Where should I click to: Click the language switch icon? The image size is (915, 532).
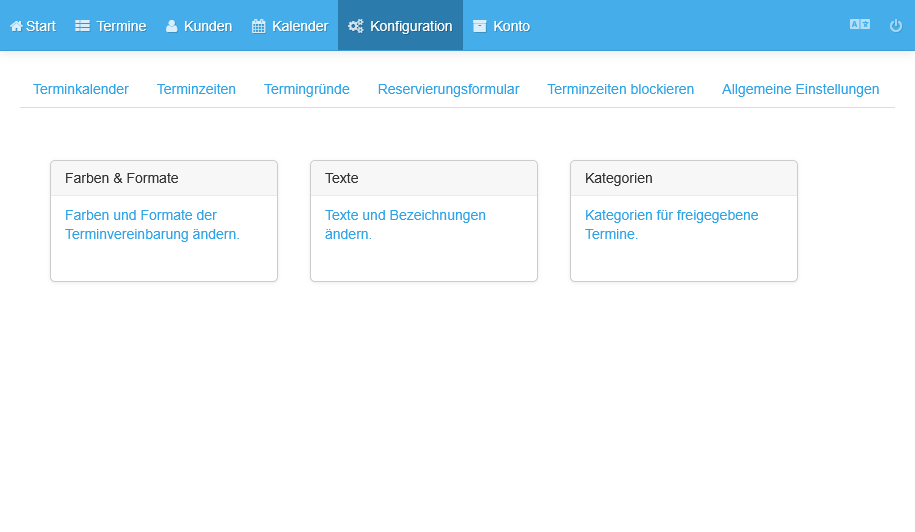pyautogui.click(x=859, y=25)
